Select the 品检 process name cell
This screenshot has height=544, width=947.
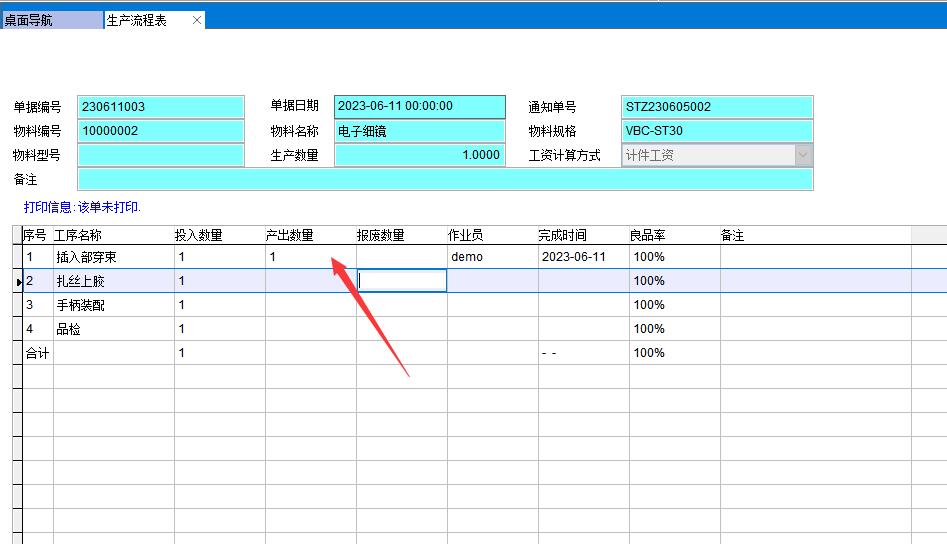113,329
